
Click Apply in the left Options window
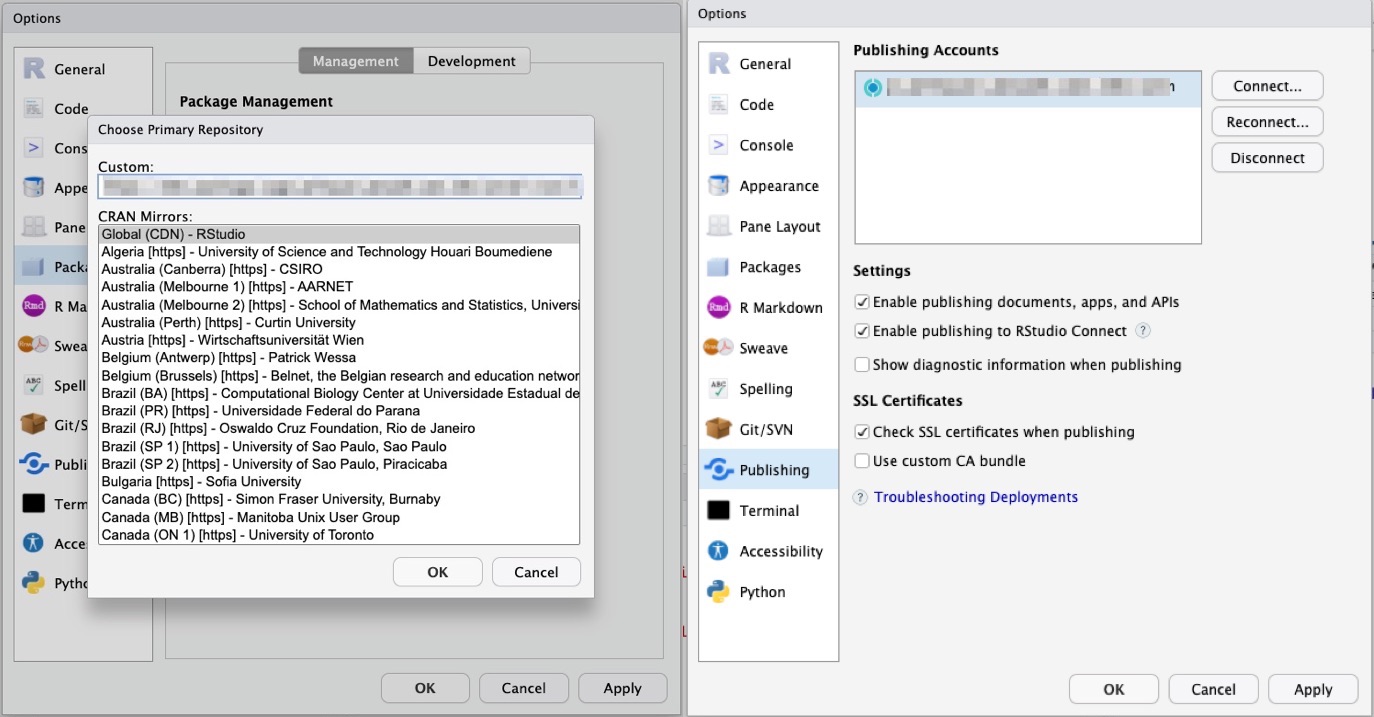(x=622, y=688)
